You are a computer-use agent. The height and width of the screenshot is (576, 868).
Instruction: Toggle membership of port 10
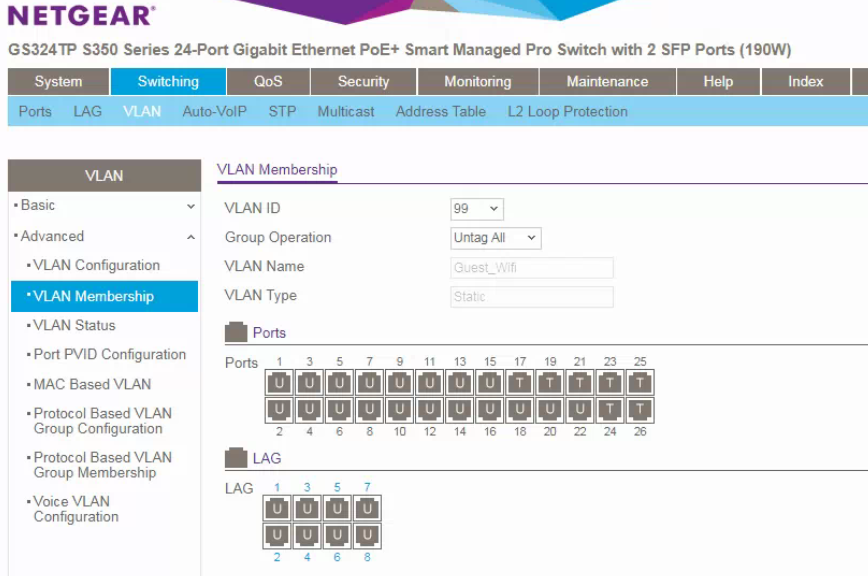399,409
